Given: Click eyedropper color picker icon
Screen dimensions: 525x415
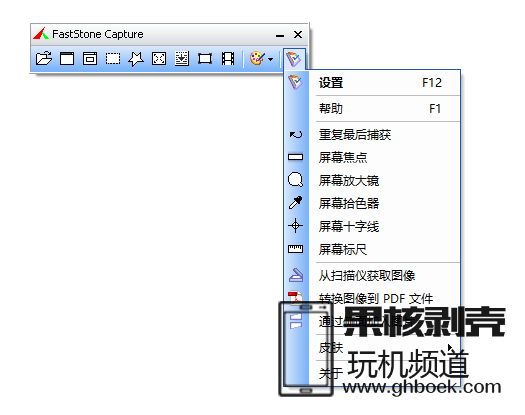Looking at the screenshot, I should point(296,203).
